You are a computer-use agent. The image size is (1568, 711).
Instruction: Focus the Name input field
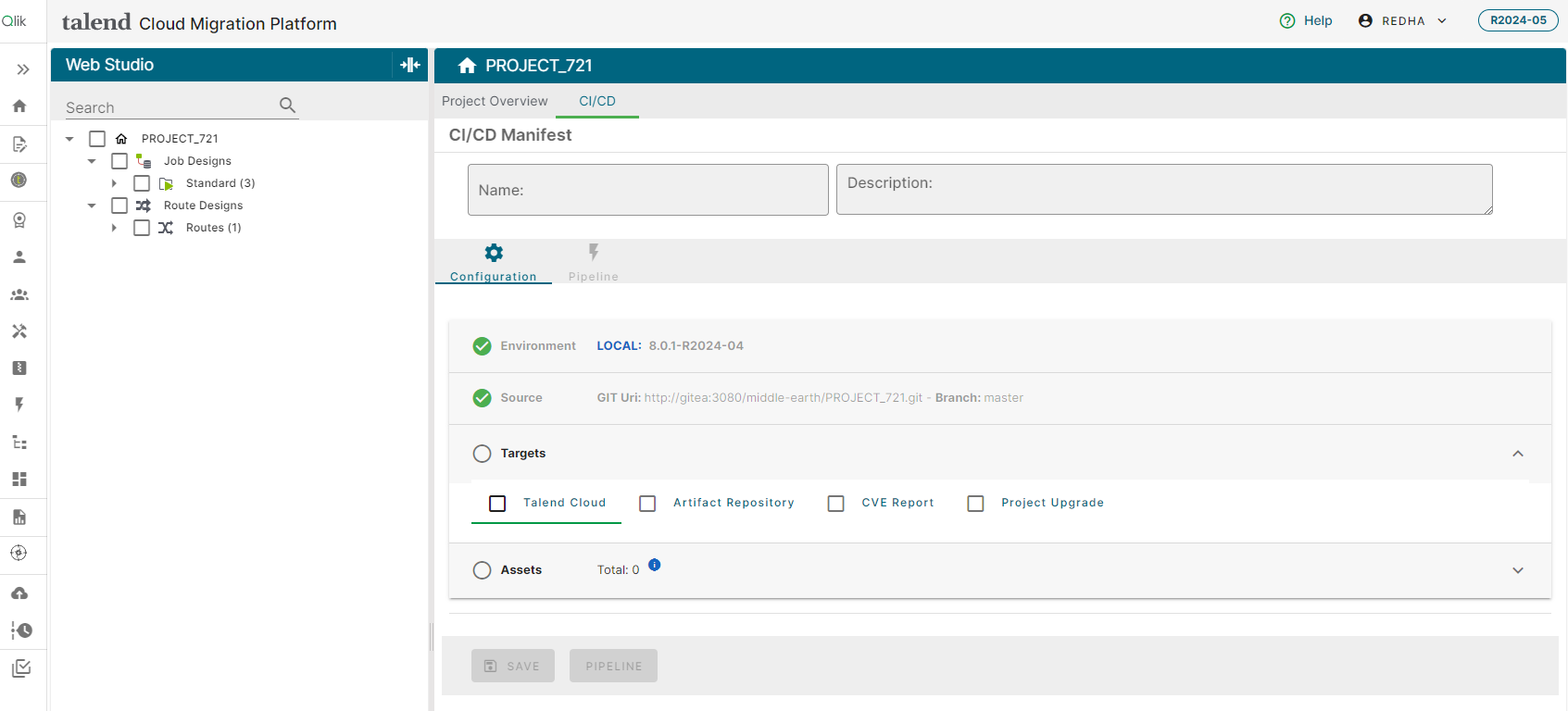point(648,190)
